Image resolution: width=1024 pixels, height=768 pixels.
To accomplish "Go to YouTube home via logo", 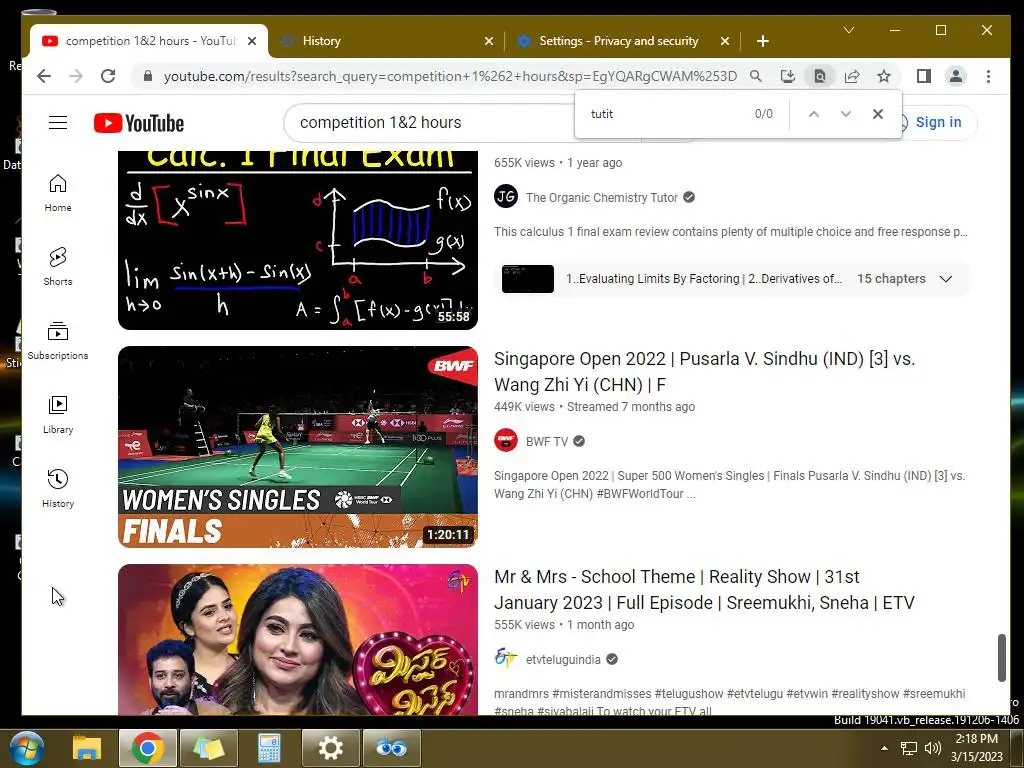I will [138, 123].
